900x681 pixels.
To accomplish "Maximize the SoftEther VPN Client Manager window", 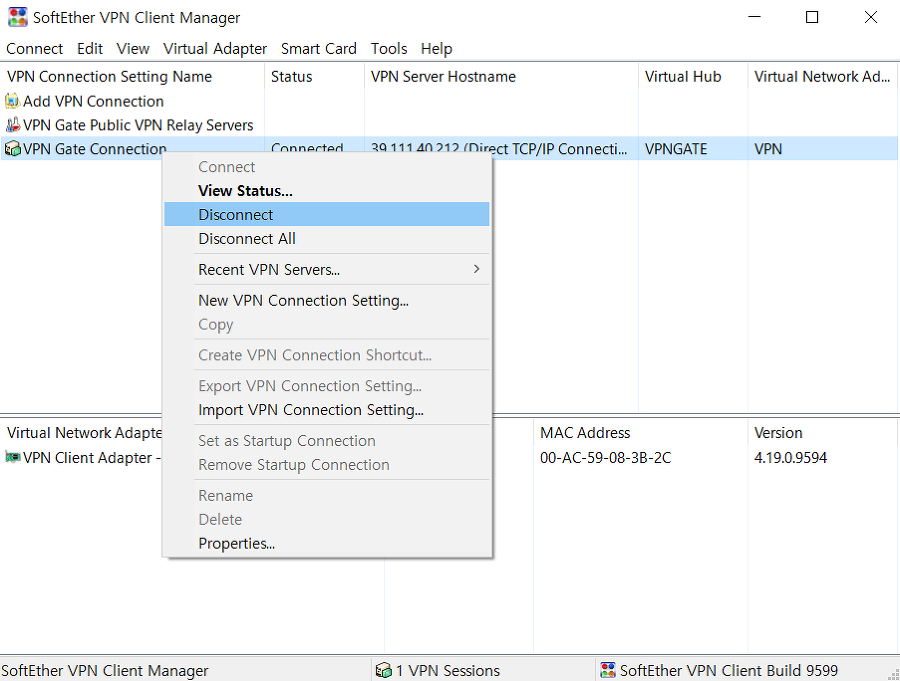I will point(812,17).
